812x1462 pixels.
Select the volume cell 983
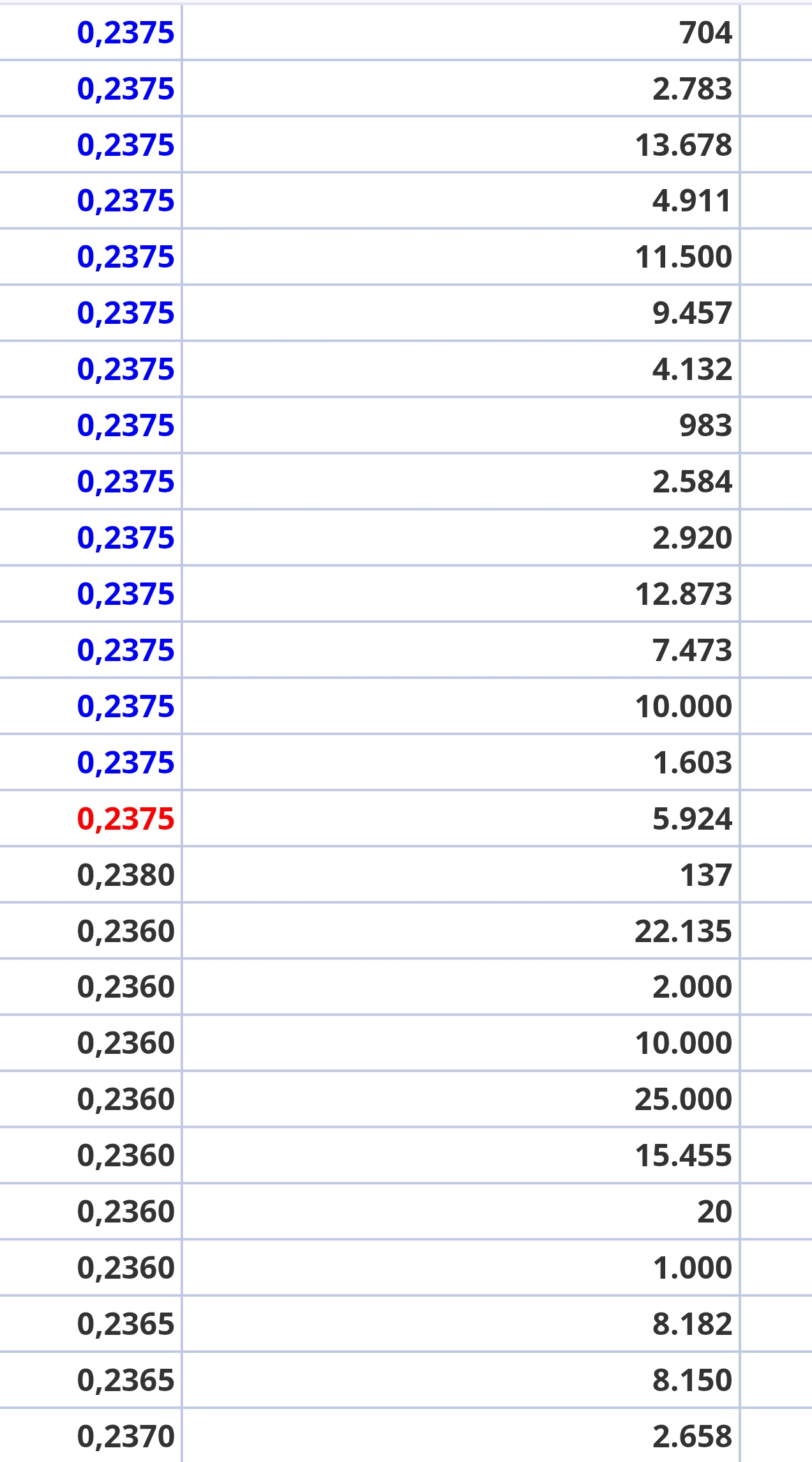click(705, 425)
